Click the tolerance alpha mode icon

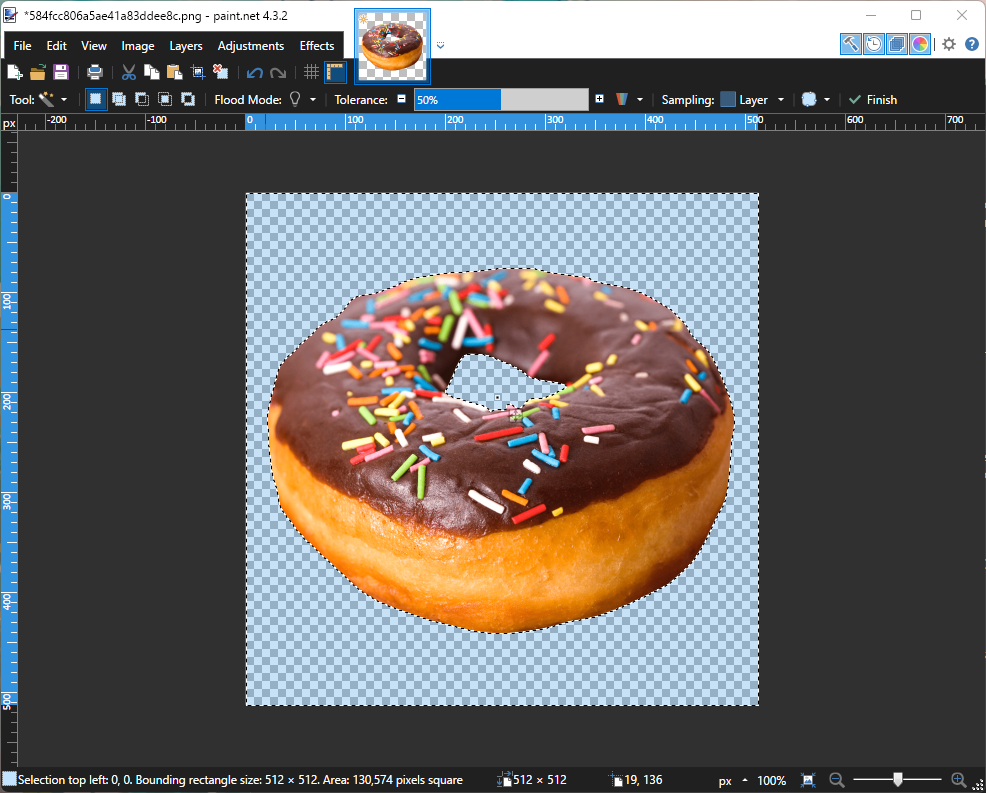[x=621, y=99]
